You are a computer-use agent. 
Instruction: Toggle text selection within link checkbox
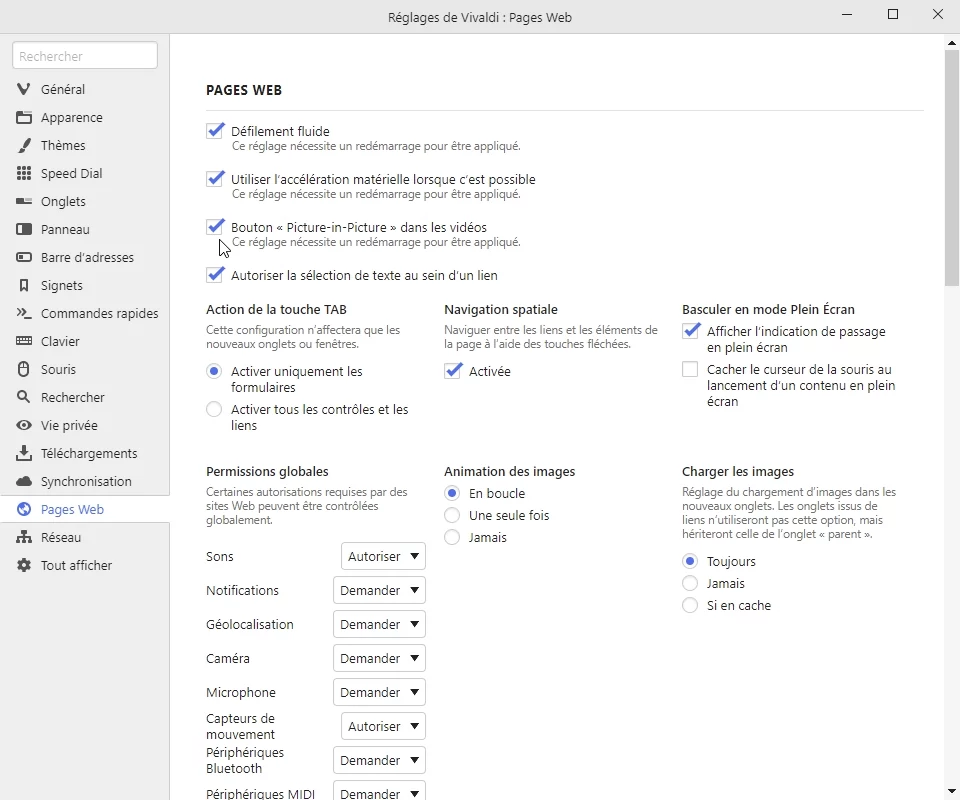pos(214,275)
